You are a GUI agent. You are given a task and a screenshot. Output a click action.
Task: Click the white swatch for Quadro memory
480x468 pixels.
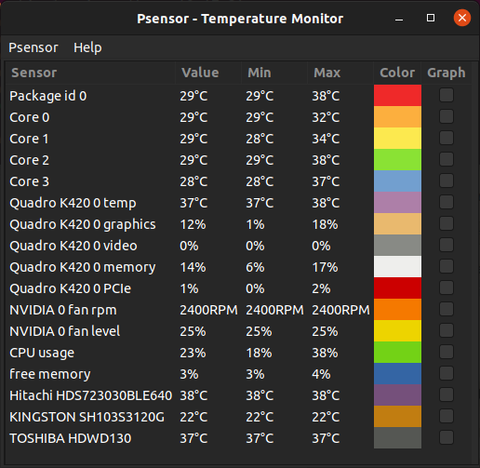(397, 267)
